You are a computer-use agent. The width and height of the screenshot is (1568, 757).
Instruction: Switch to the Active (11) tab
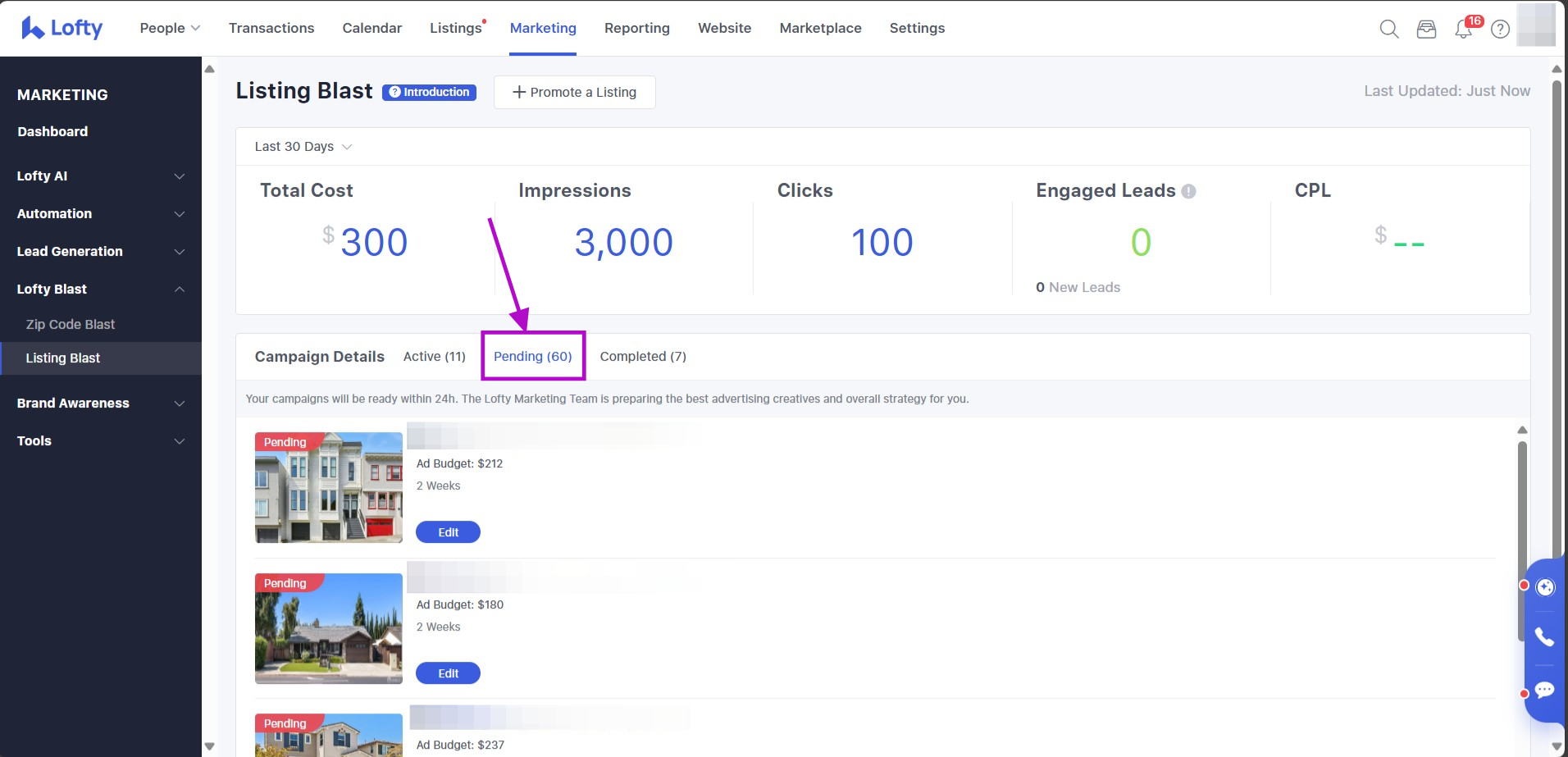434,357
